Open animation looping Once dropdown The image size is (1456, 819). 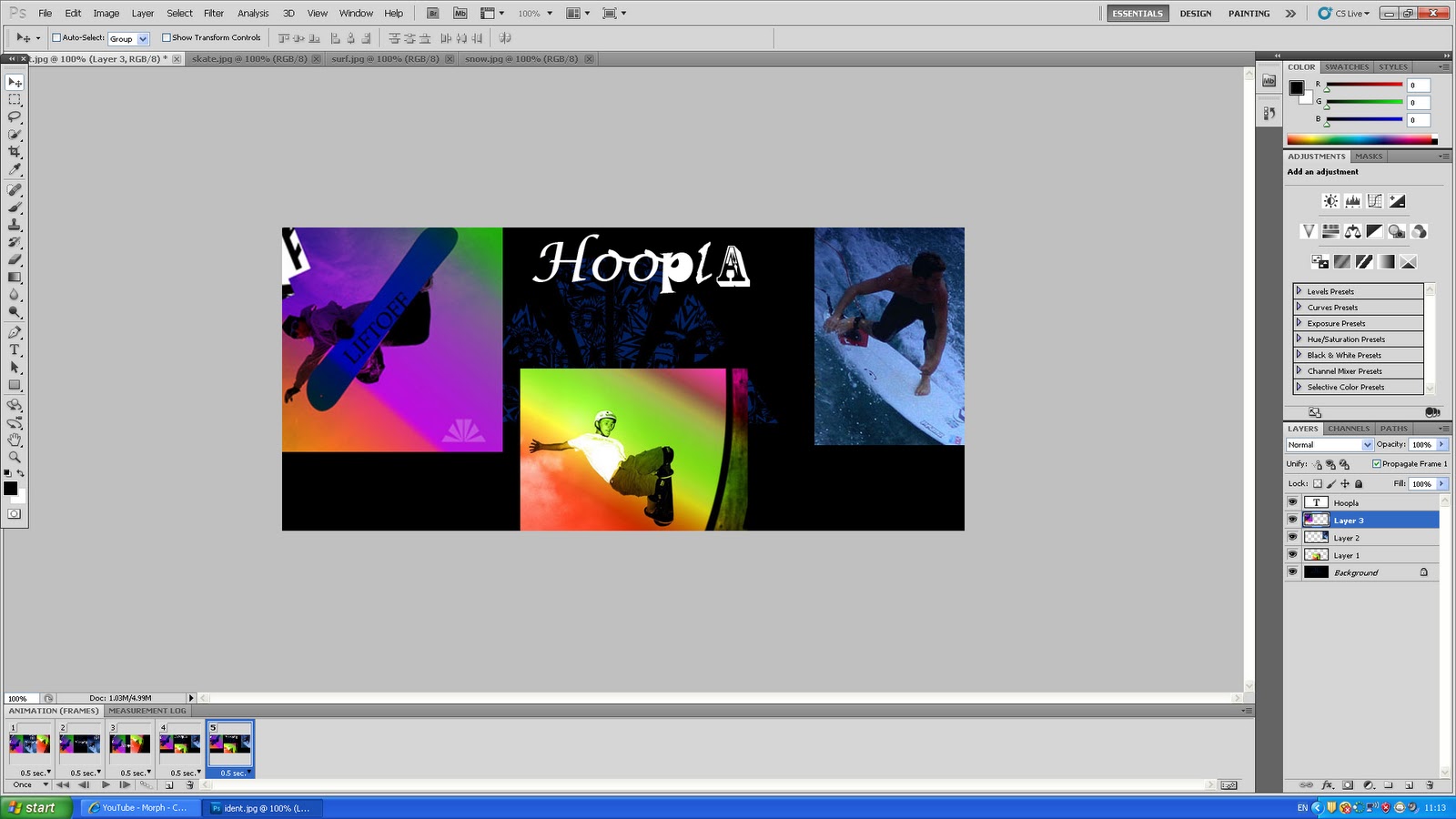pyautogui.click(x=29, y=784)
